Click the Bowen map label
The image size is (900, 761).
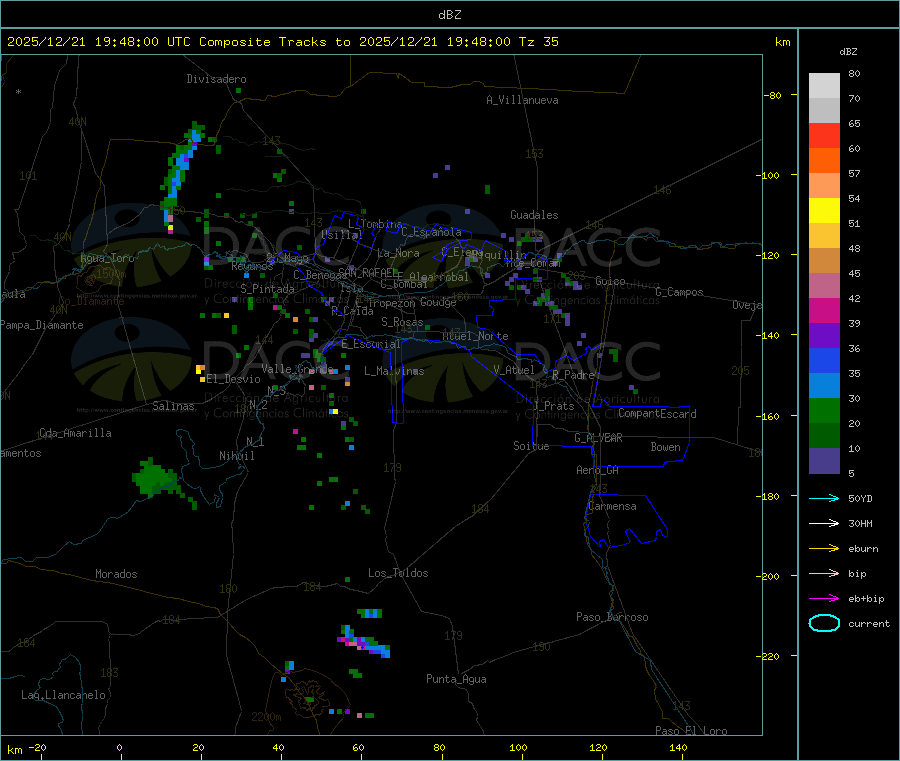click(666, 447)
